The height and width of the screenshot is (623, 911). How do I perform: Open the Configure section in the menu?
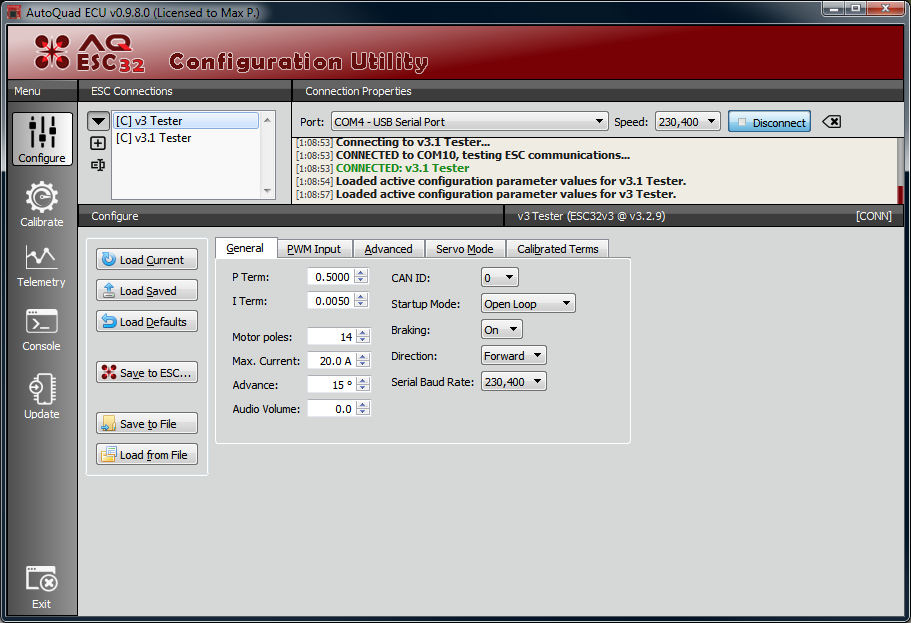point(42,139)
